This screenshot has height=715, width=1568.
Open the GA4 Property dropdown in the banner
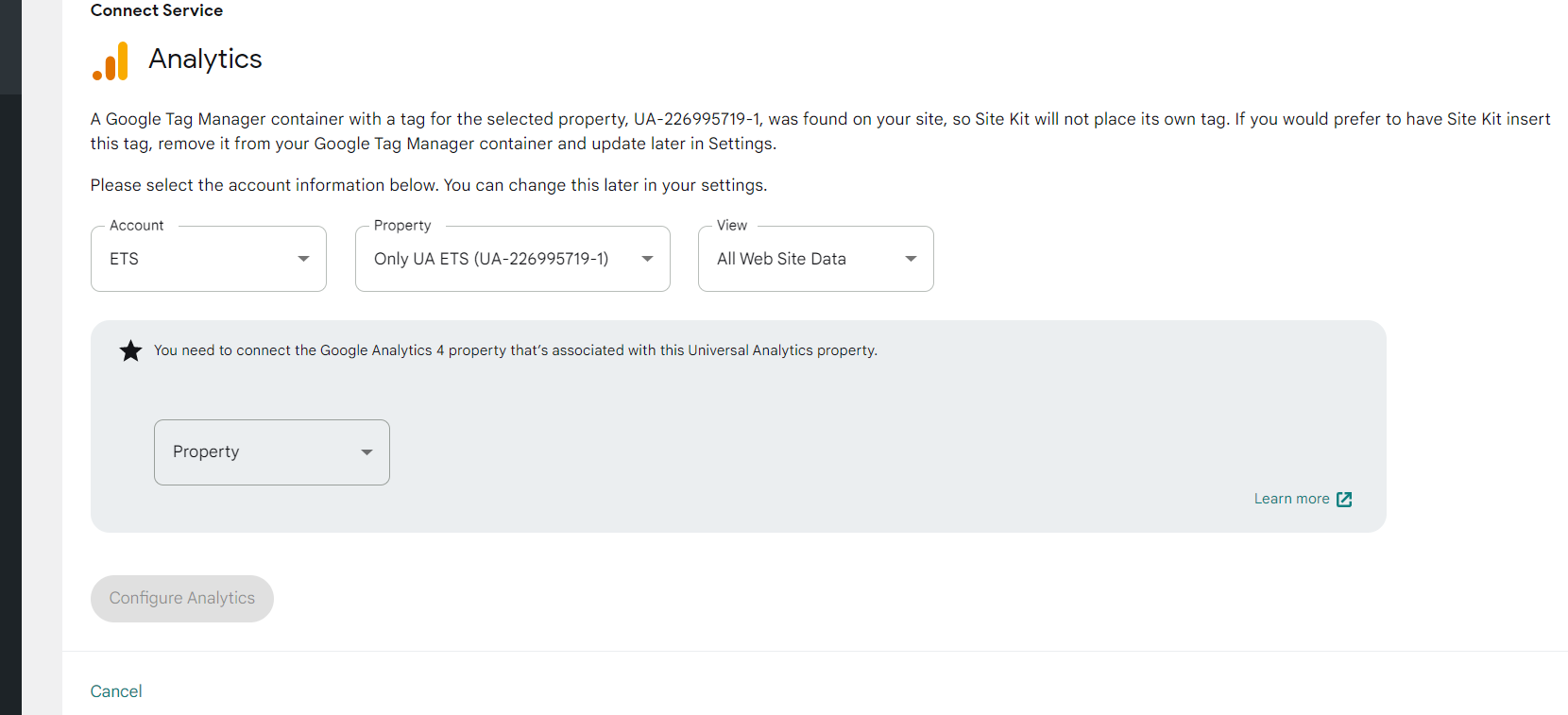(x=271, y=451)
